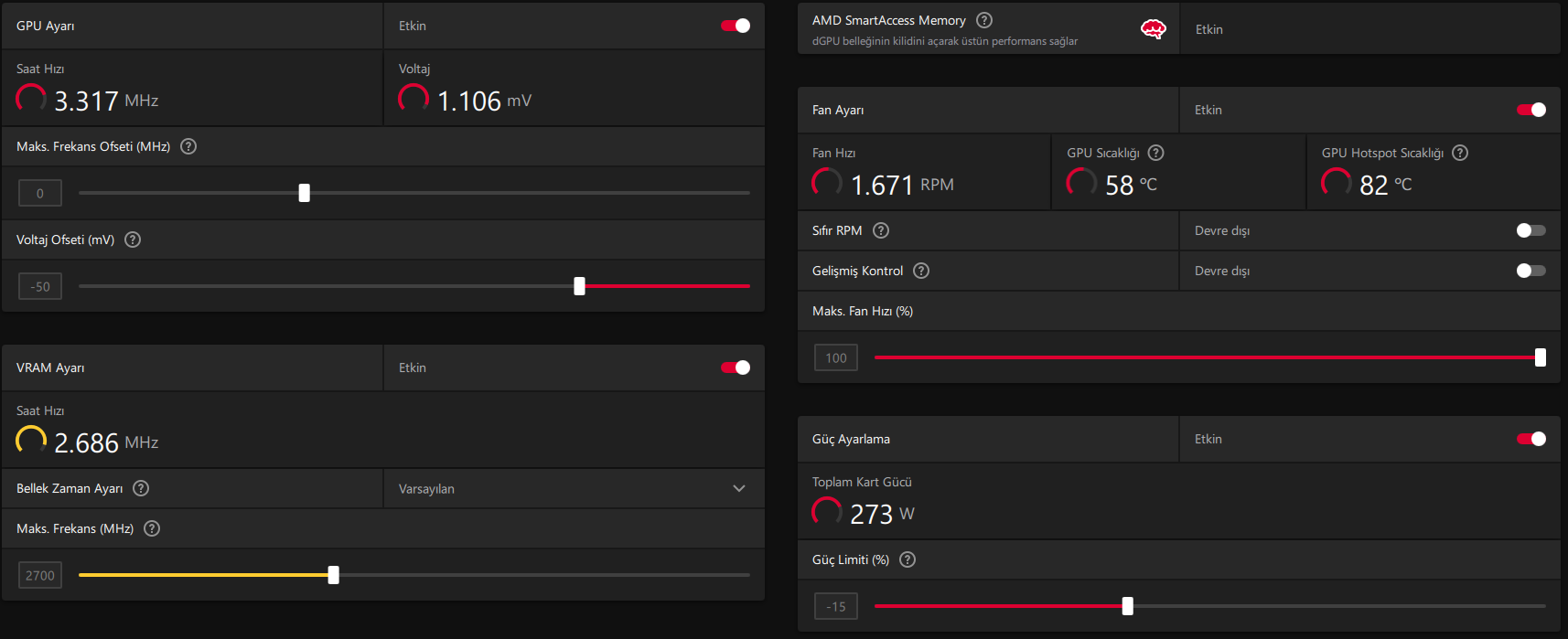
Task: Click the Voltaj Ofseti value field showing -50
Action: coord(40,286)
